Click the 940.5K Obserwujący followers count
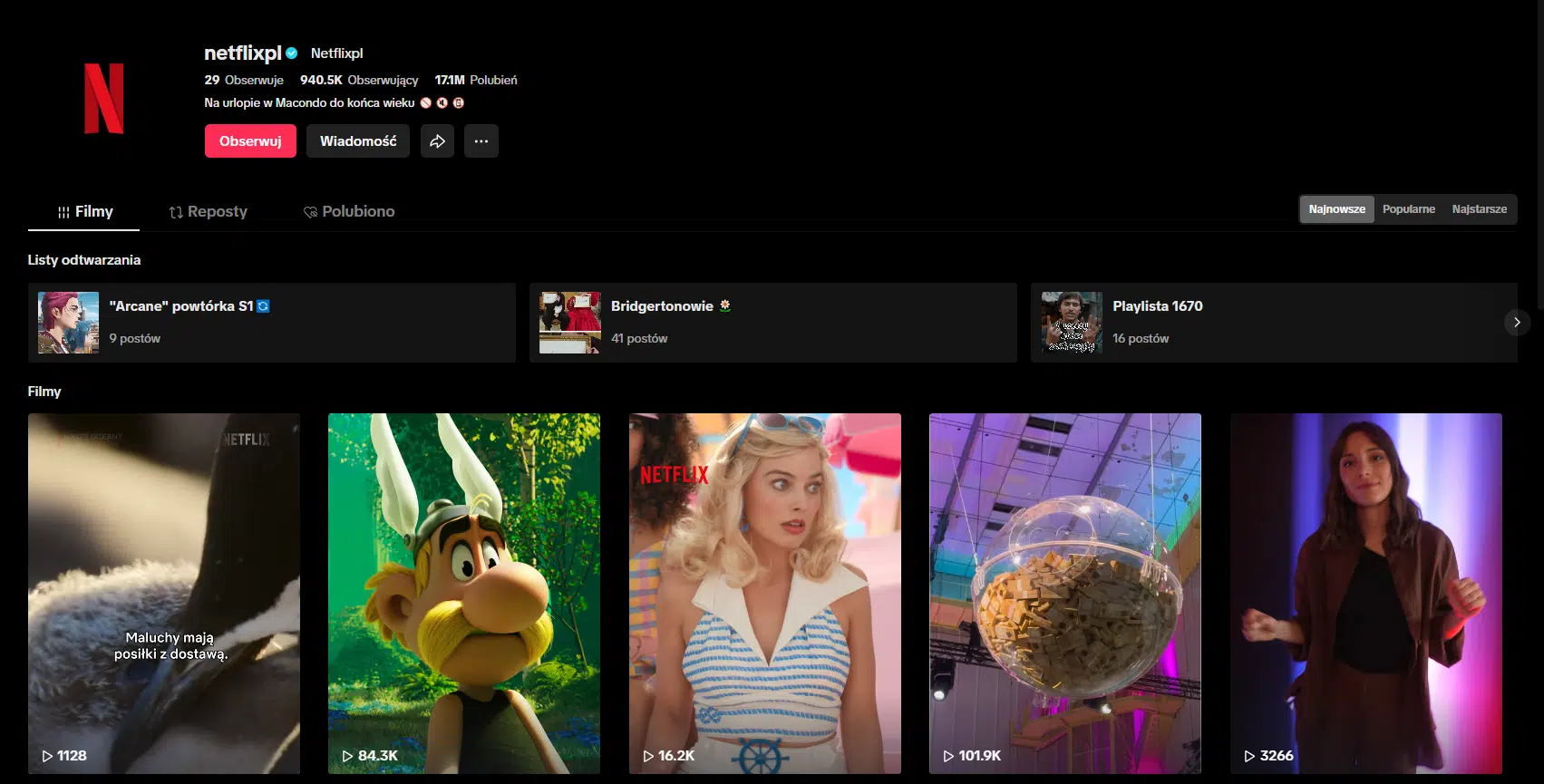1544x784 pixels. (359, 80)
